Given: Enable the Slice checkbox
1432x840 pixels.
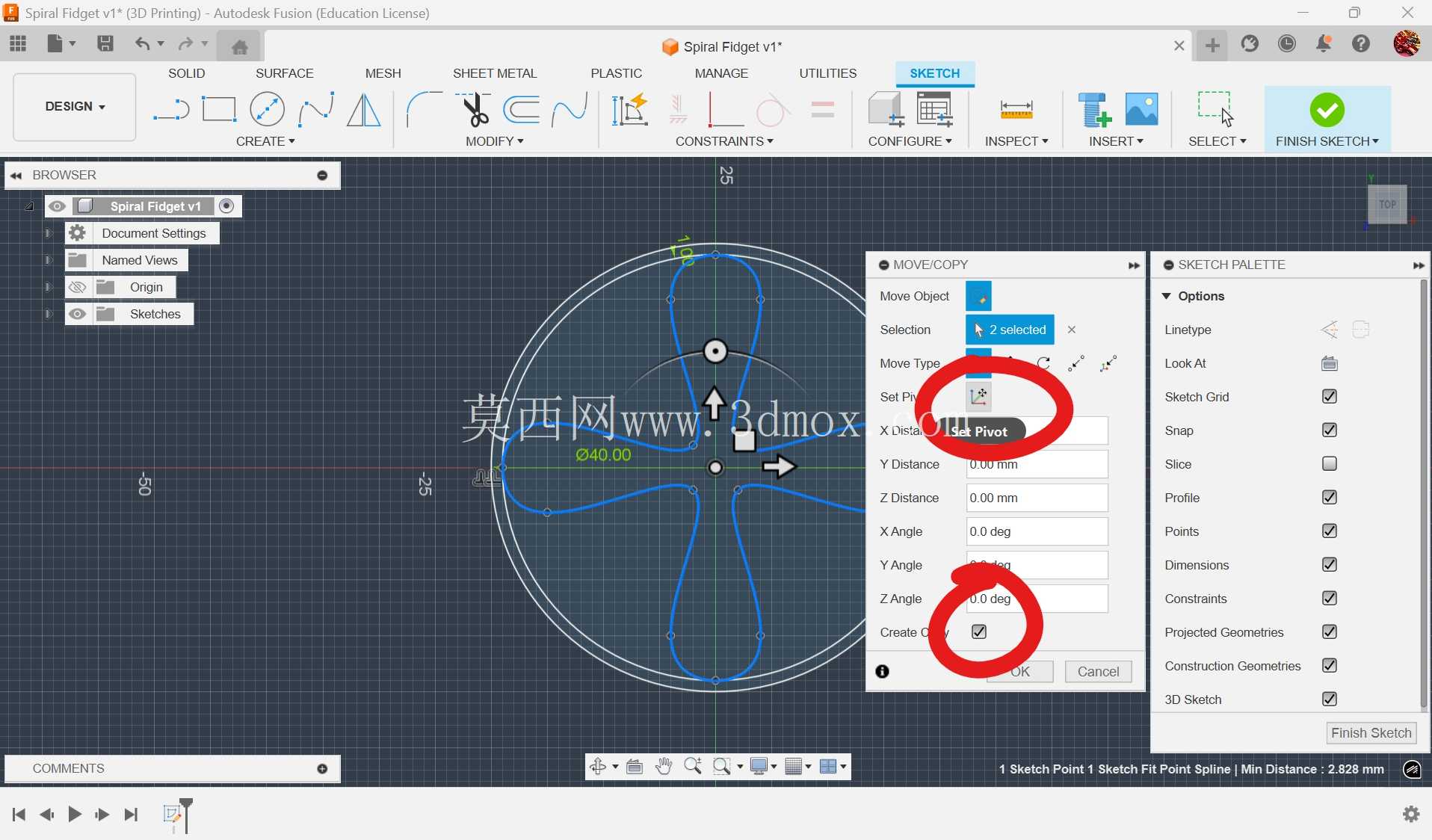Looking at the screenshot, I should point(1329,463).
